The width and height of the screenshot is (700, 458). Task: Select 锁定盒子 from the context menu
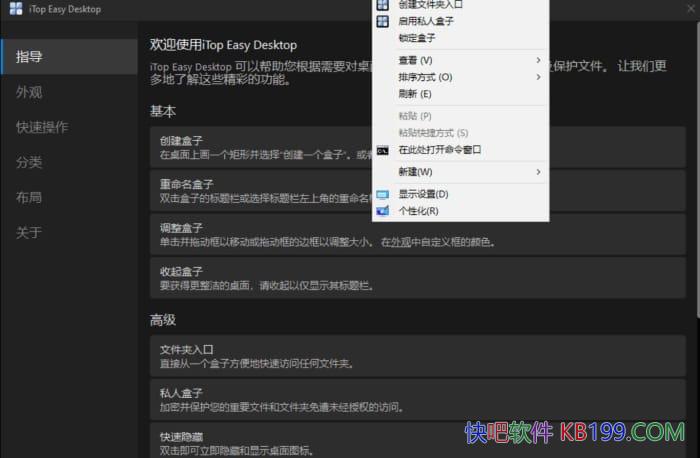tap(417, 38)
